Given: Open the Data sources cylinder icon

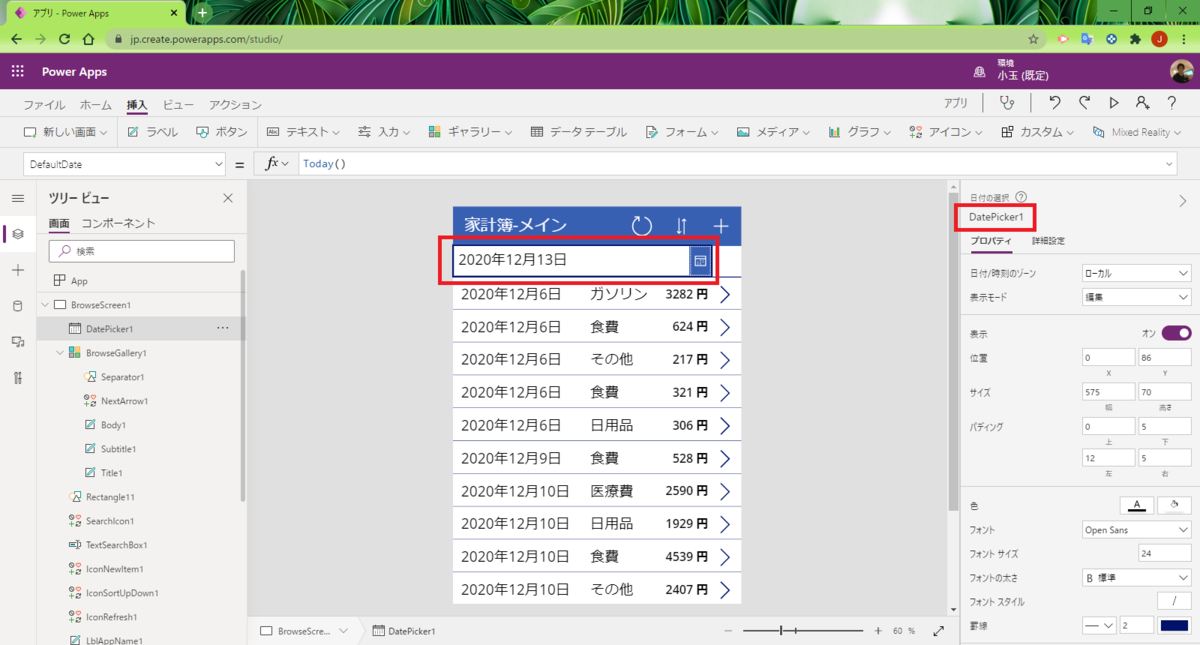Looking at the screenshot, I should tap(17, 306).
